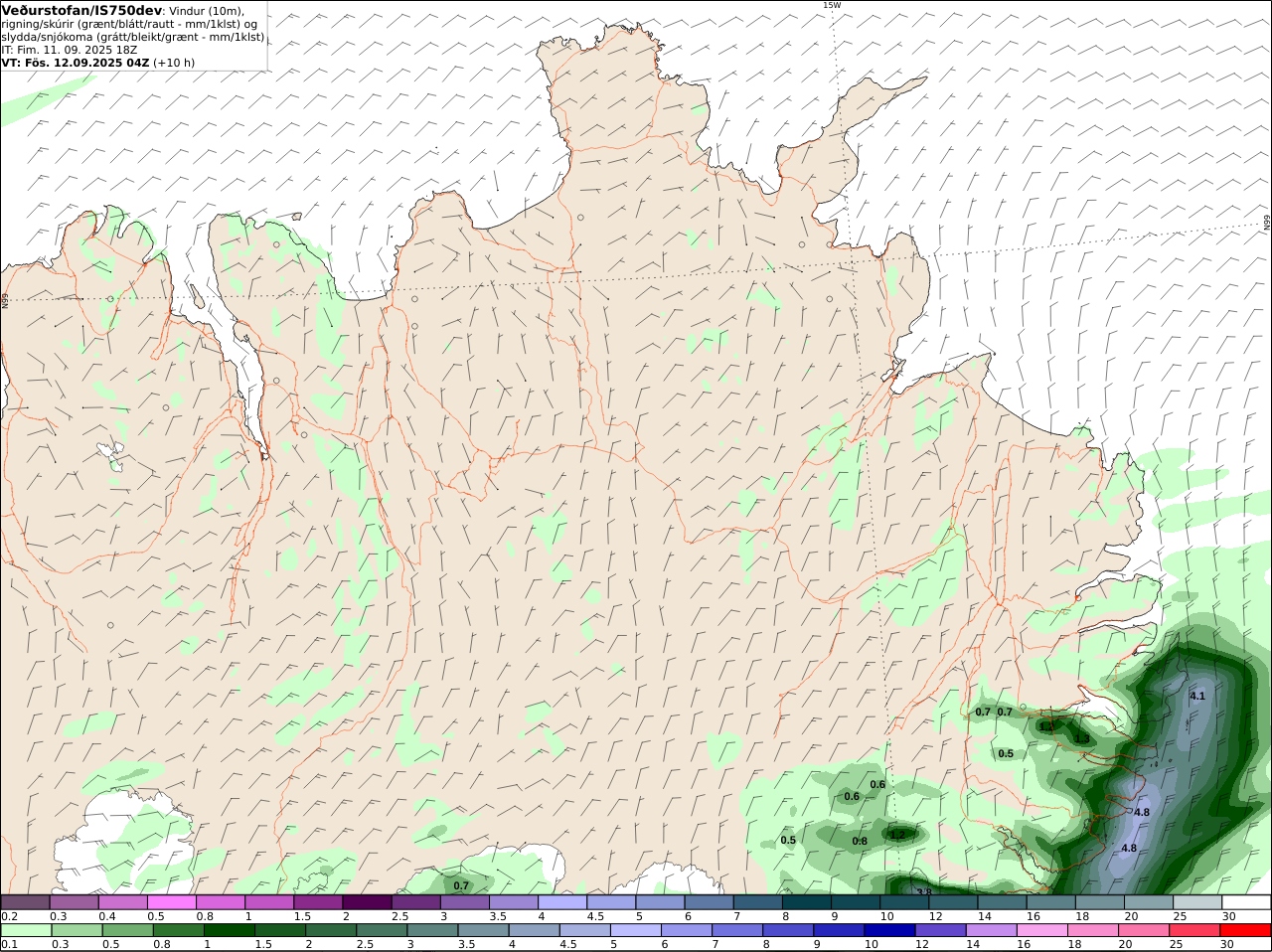Pick the green 0.8 swatch in rain legend row

pyautogui.click(x=178, y=930)
